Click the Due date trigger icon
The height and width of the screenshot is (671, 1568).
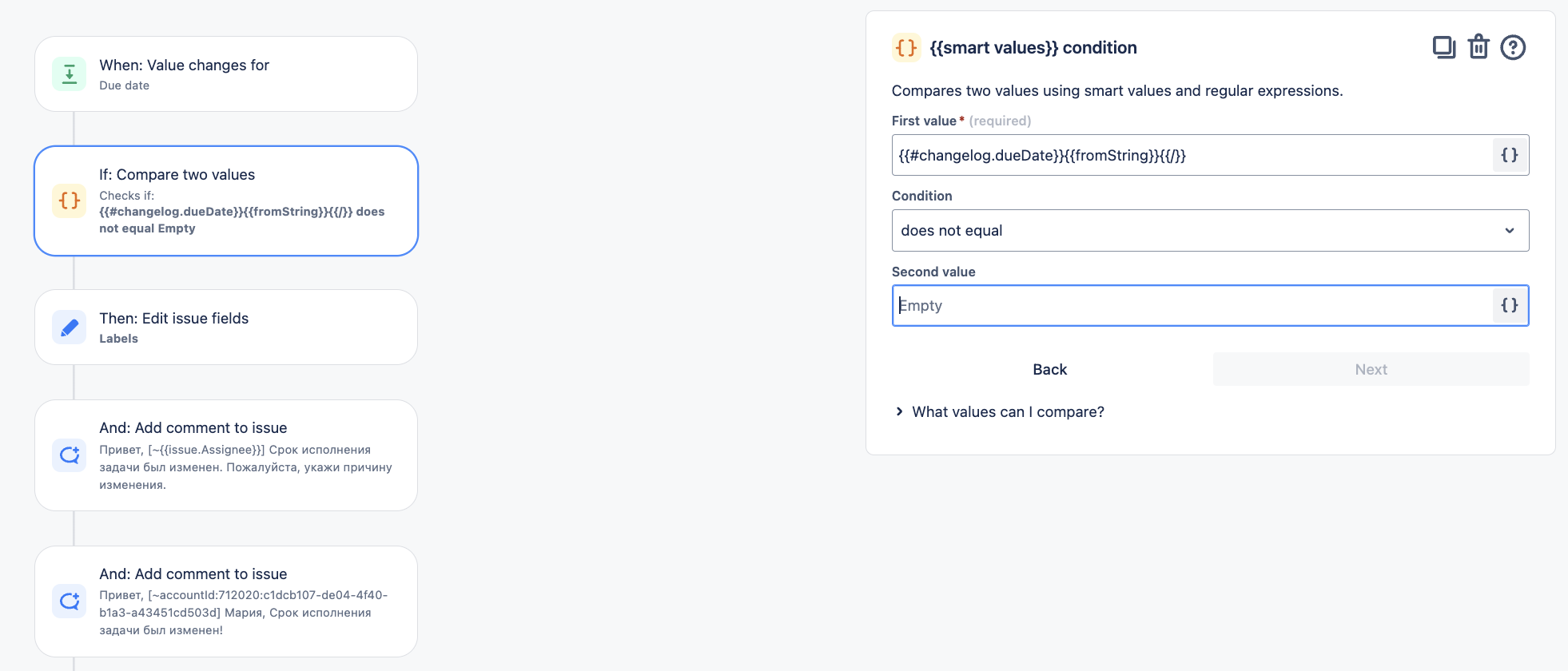[x=70, y=74]
